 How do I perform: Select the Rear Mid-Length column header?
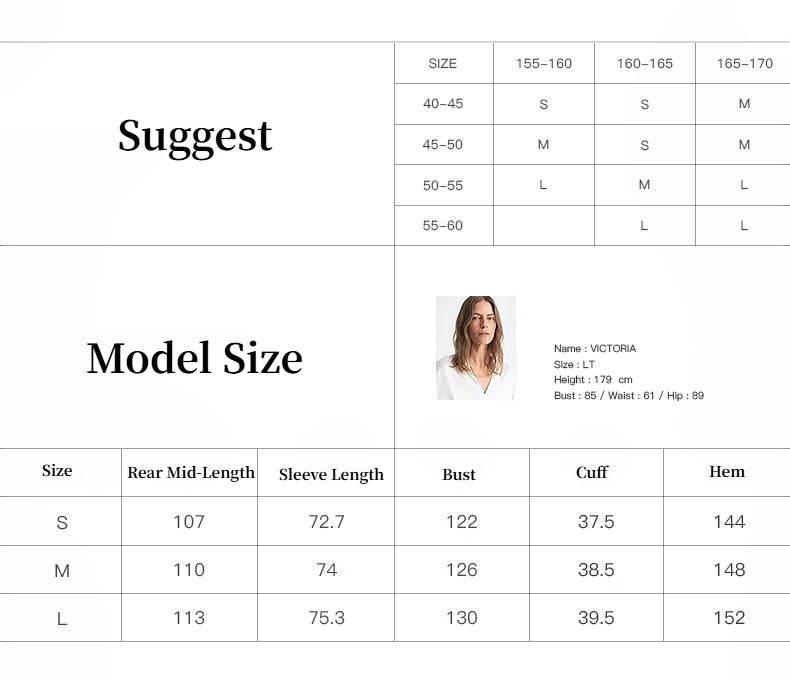pyautogui.click(x=191, y=473)
